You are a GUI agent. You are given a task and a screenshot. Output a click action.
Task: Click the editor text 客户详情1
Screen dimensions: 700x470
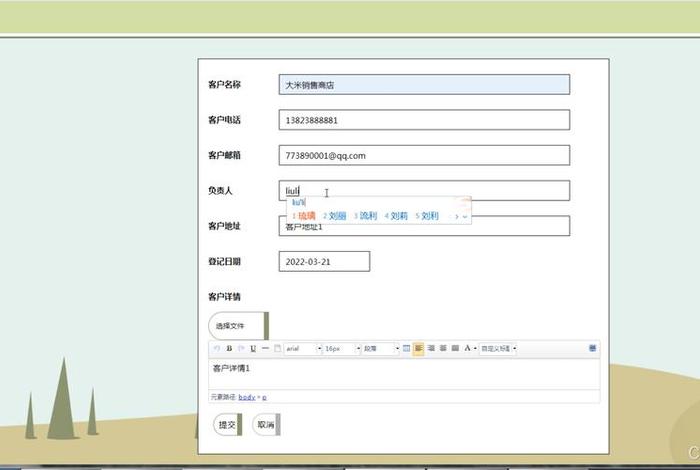231,368
